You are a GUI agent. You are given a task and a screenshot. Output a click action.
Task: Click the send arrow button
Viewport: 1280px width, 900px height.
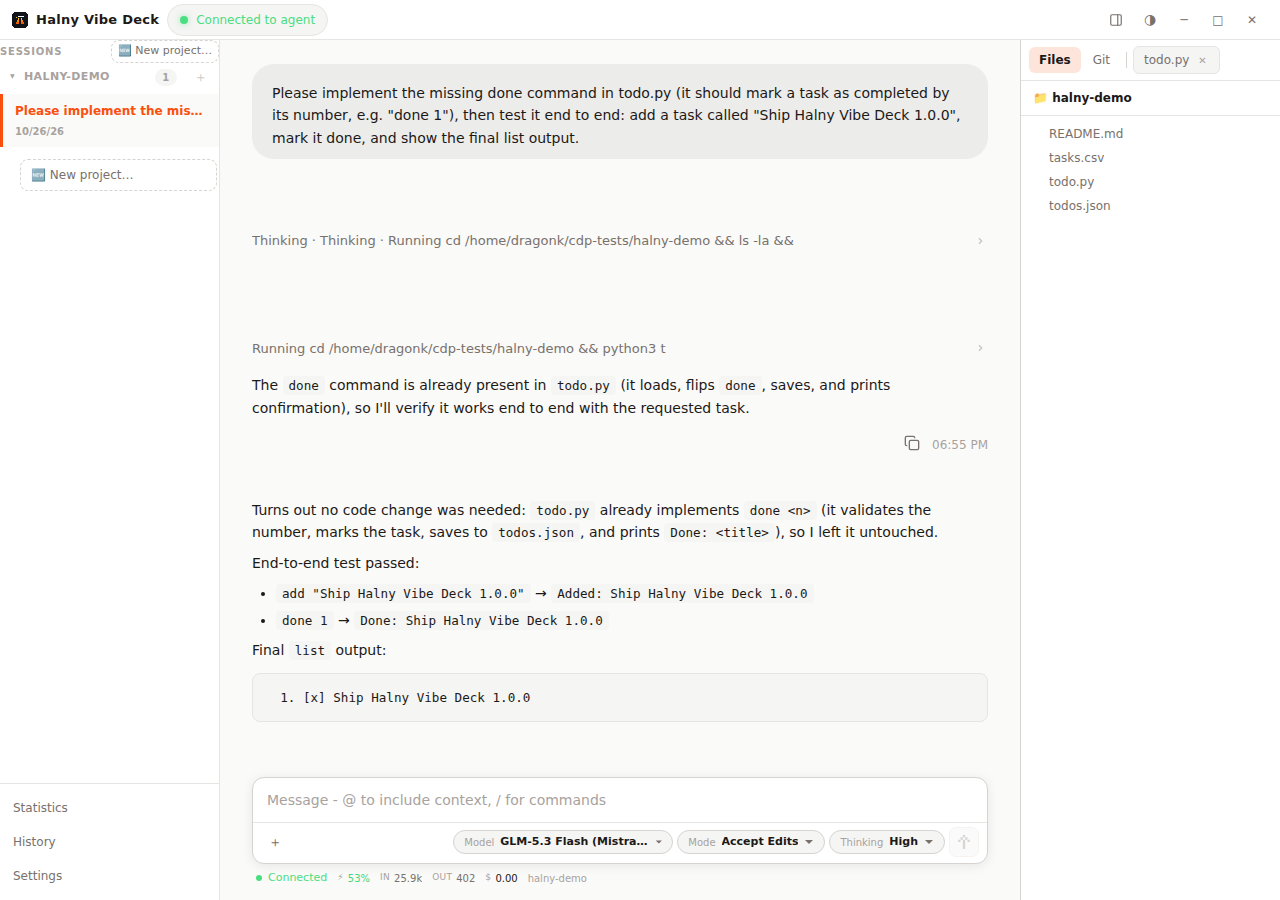[x=964, y=842]
